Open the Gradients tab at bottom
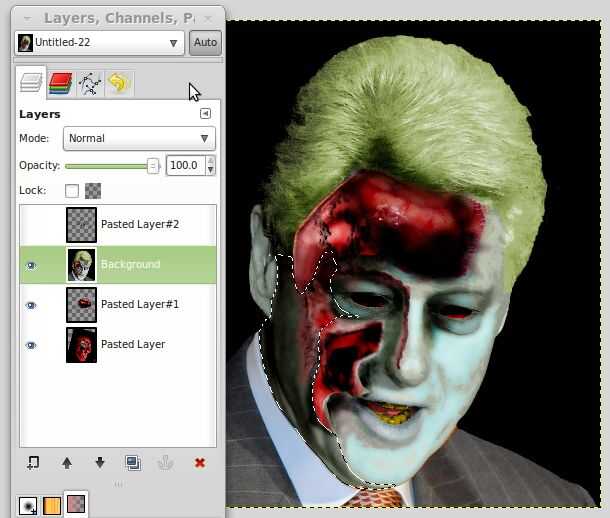Viewport: 610px width, 518px height. 76,505
